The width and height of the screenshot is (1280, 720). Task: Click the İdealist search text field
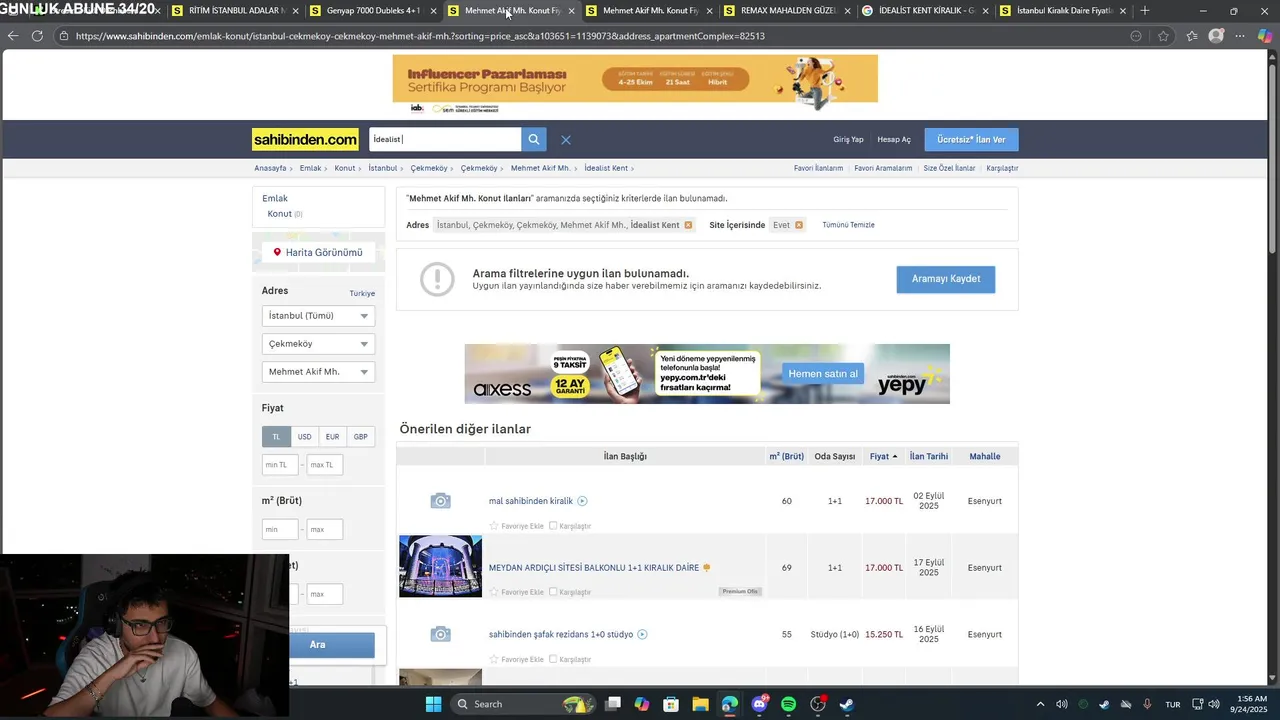click(x=445, y=140)
